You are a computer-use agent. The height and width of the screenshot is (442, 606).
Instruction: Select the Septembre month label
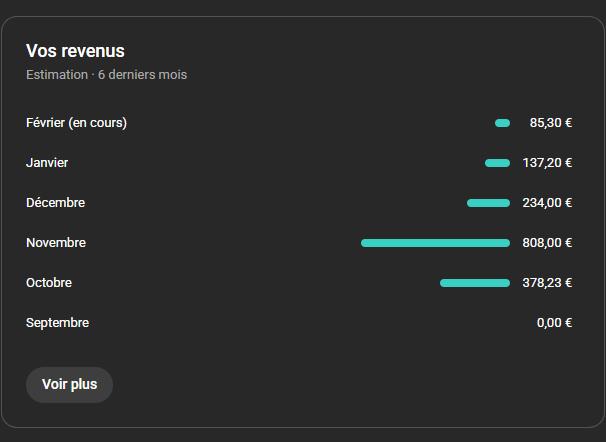(57, 323)
